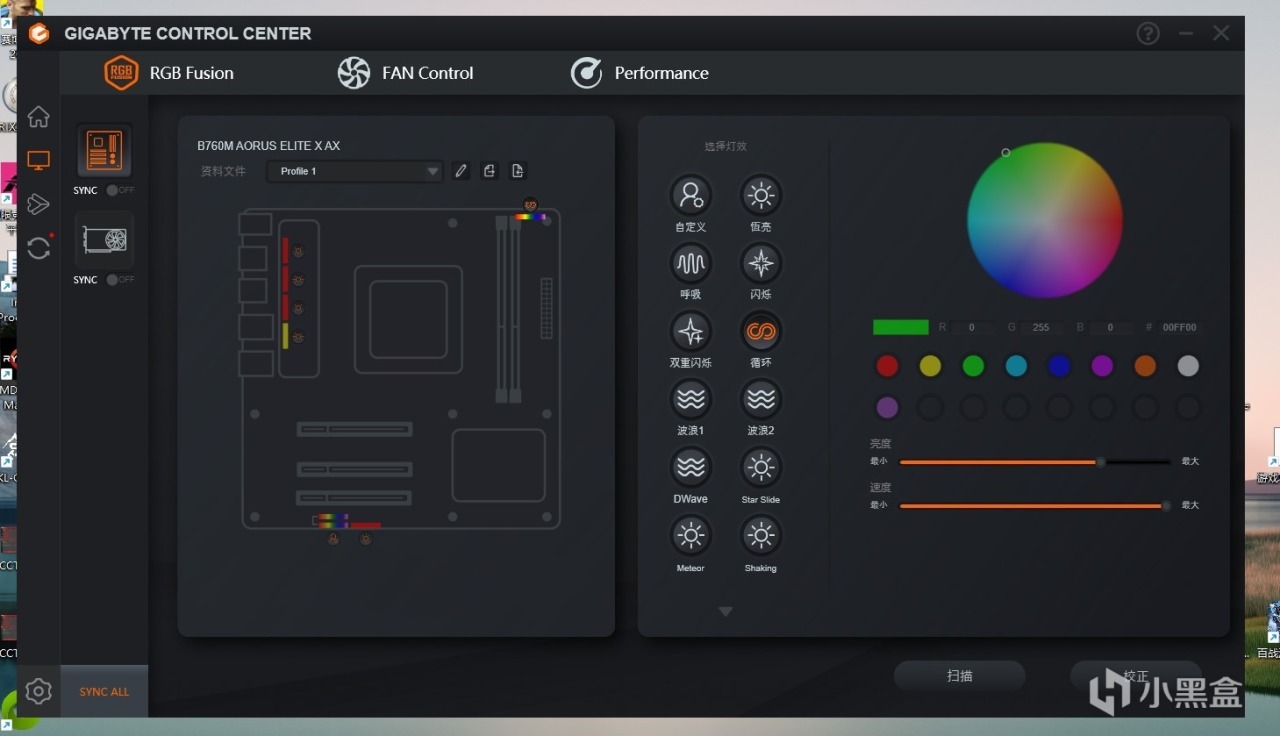This screenshot has height=736, width=1280.
Task: Open the Profile 1 dropdown
Action: 354,171
